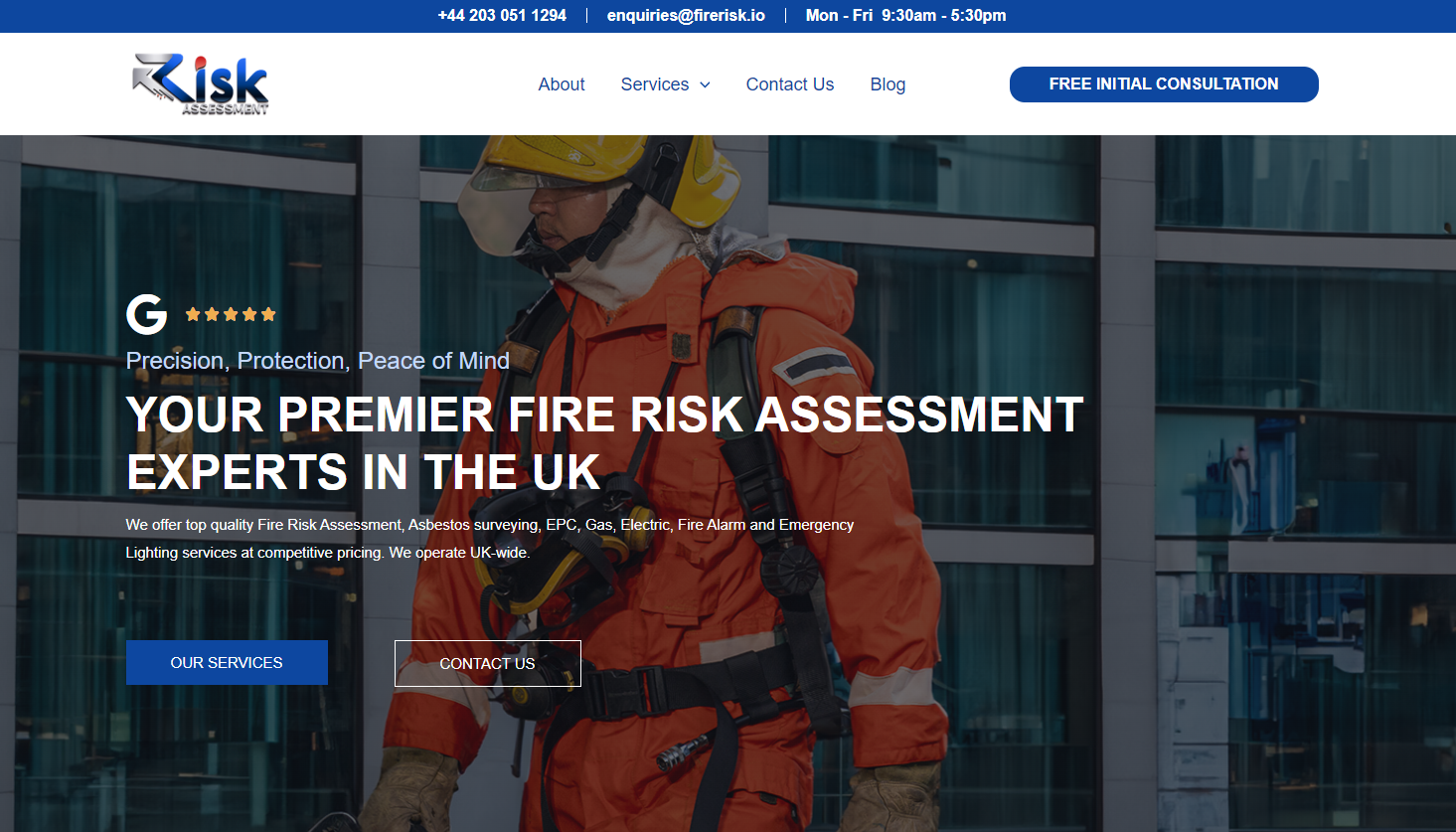Click the Mon - Fri opening hours text
The height and width of the screenshot is (832, 1456).
coord(905,16)
